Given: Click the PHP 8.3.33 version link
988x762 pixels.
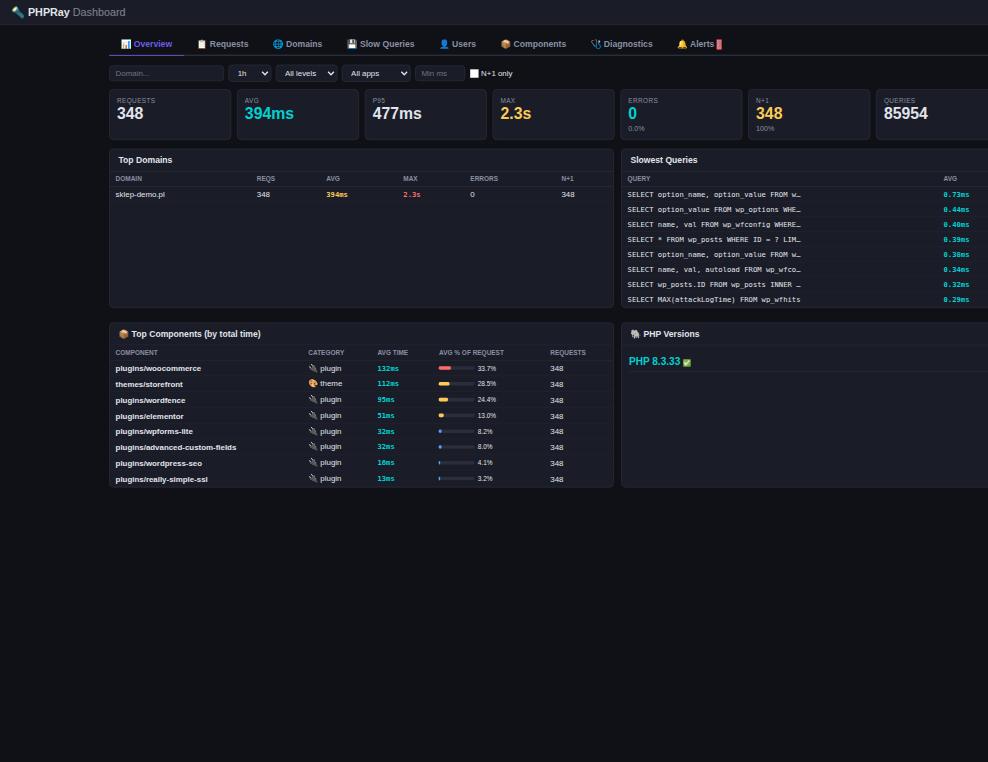Looking at the screenshot, I should tap(654, 362).
